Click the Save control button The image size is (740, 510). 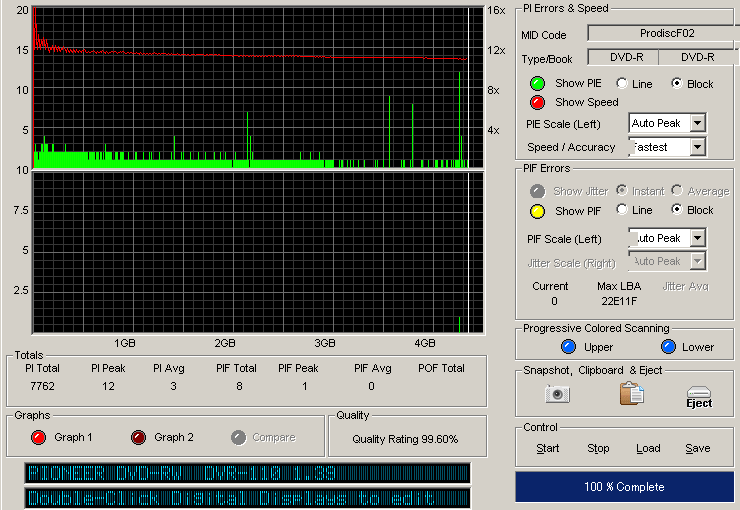[698, 448]
